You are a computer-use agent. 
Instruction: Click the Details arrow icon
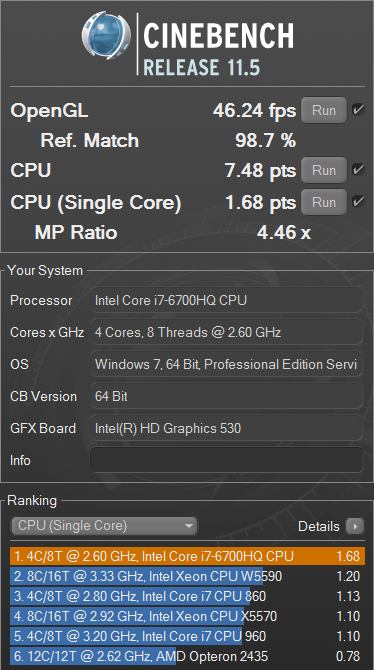[x=355, y=526]
